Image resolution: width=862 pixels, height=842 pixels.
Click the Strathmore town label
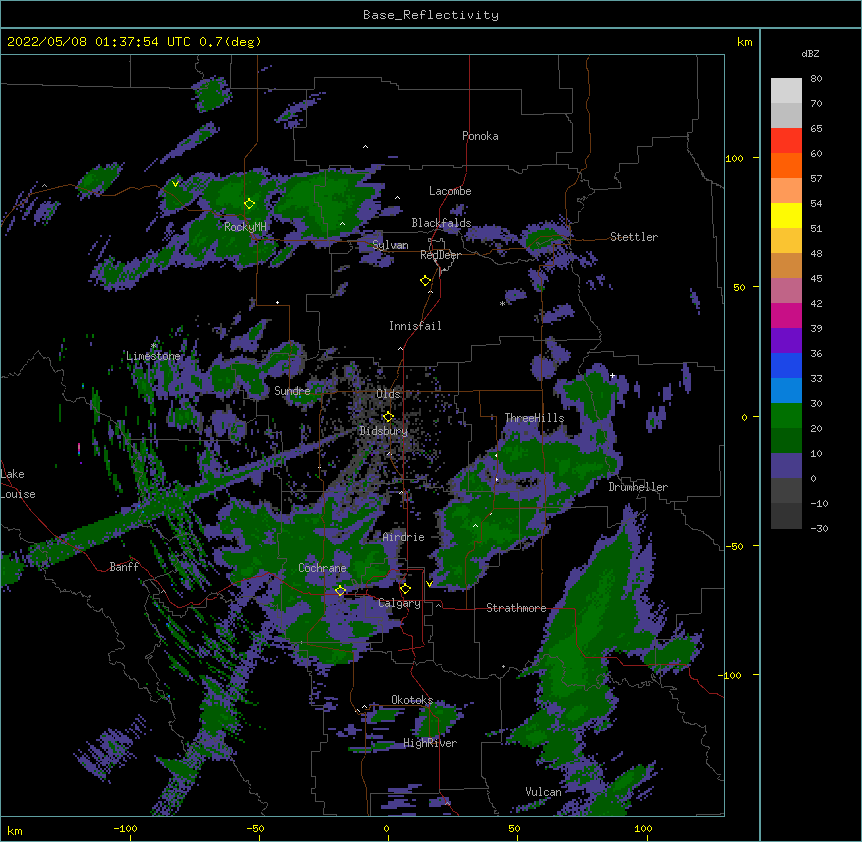[516, 608]
